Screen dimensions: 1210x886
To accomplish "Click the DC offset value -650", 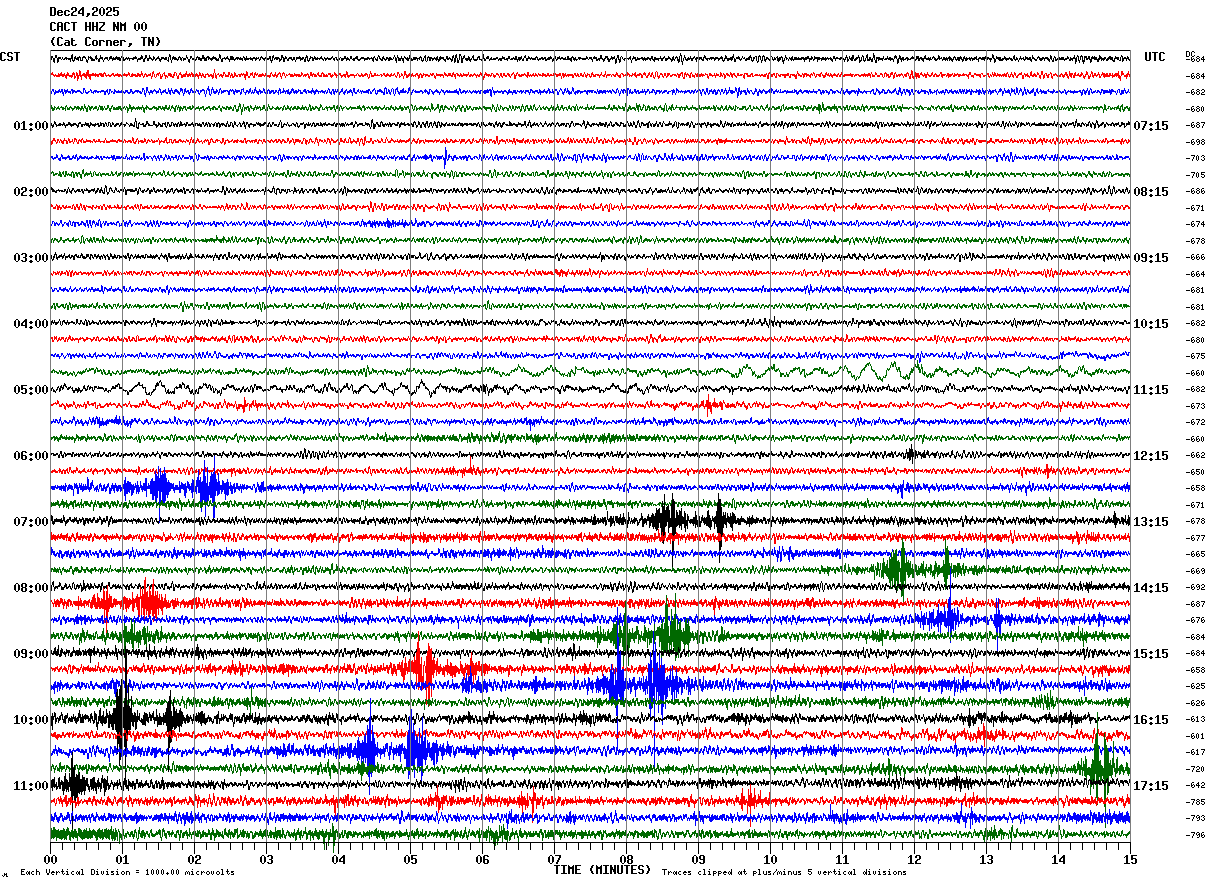I will click(1195, 472).
